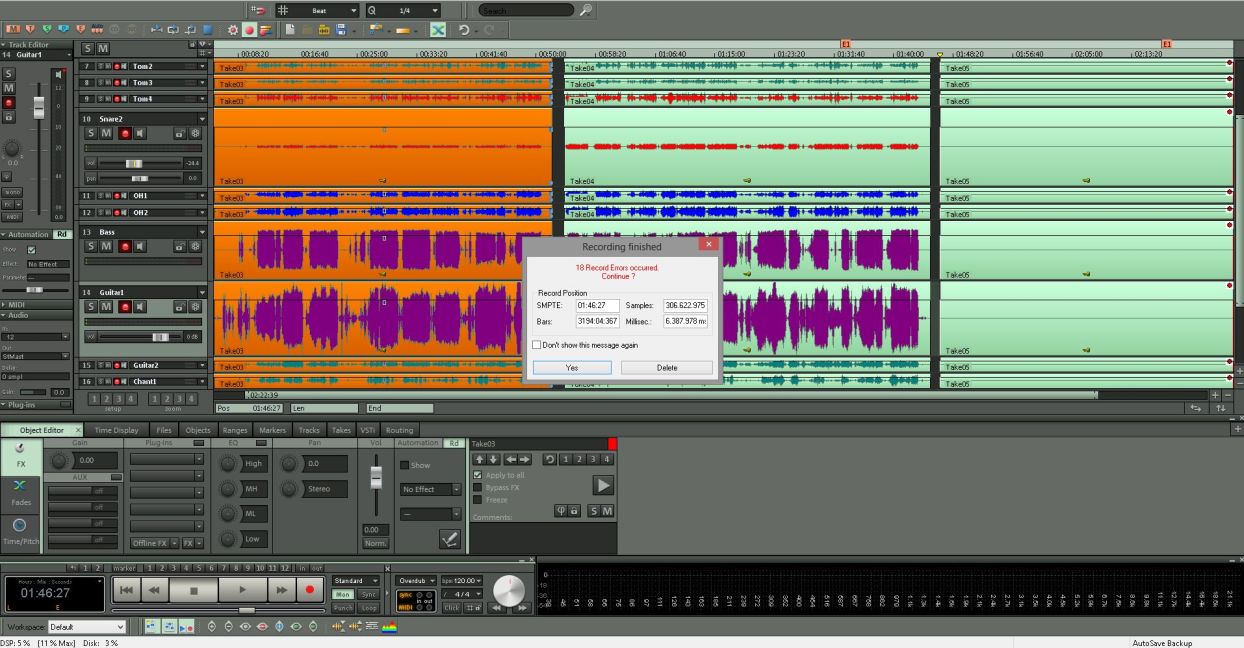Click the Norm. button under volume
Viewport: 1244px width, 648px height.
coord(375,543)
